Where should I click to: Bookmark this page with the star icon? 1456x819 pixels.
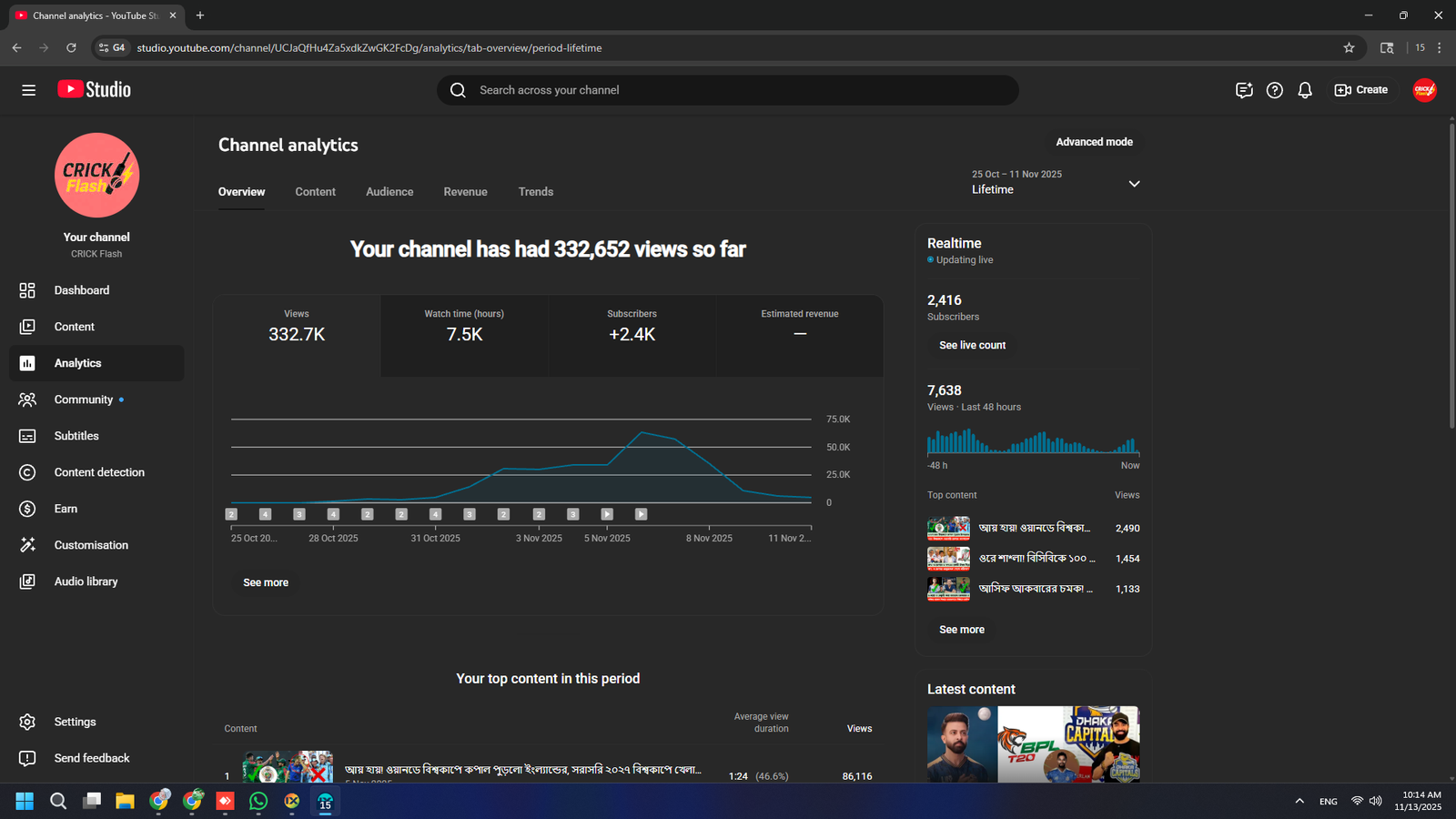coord(1349,48)
